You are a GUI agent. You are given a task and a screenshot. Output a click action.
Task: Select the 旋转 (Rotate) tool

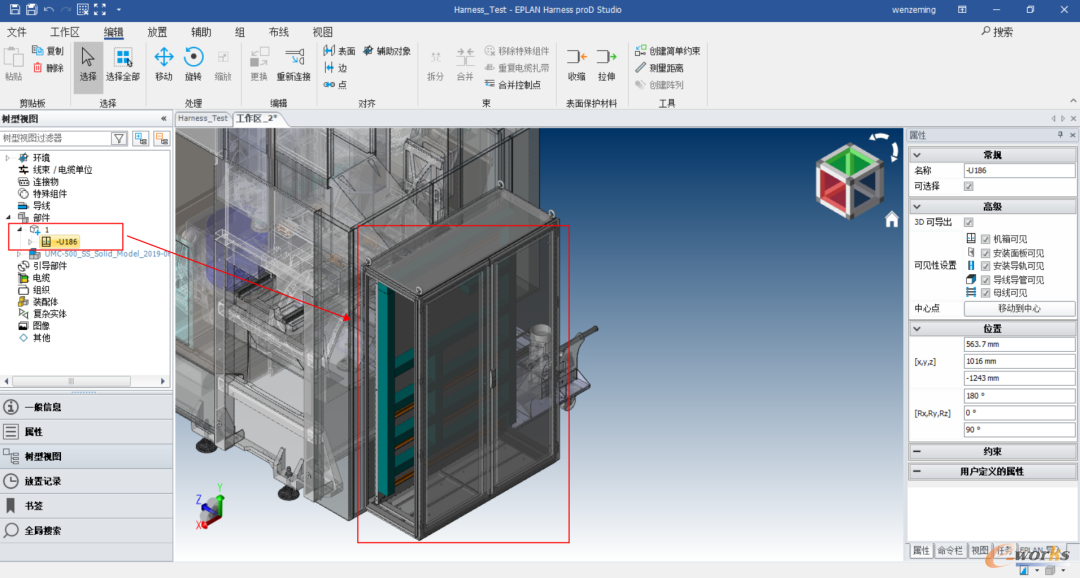(194, 64)
